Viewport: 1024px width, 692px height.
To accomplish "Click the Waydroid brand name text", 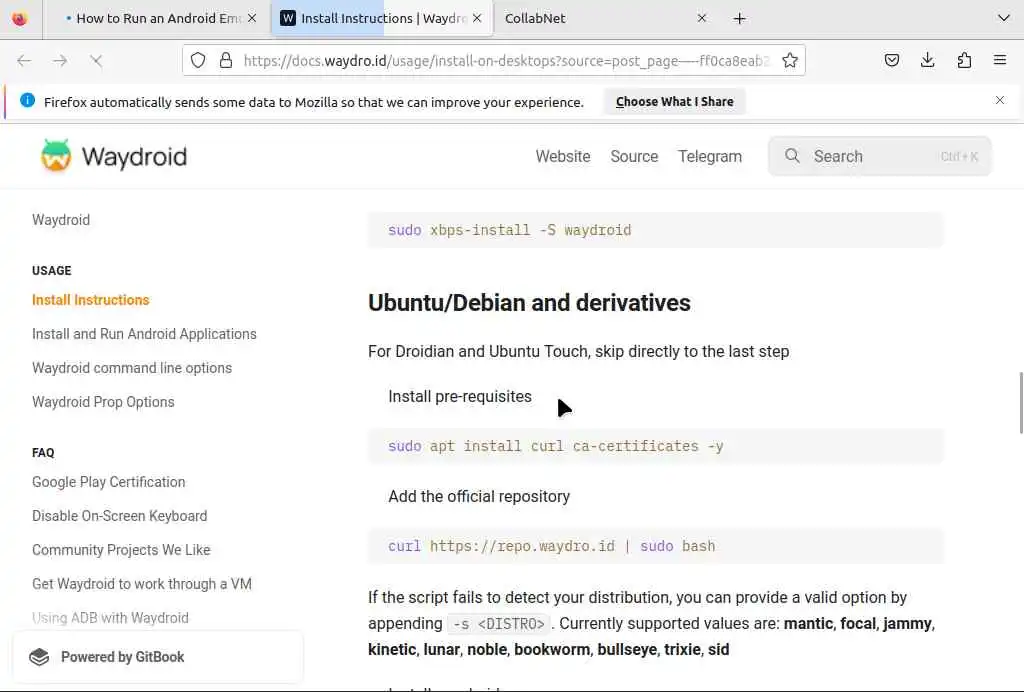I will click(134, 157).
